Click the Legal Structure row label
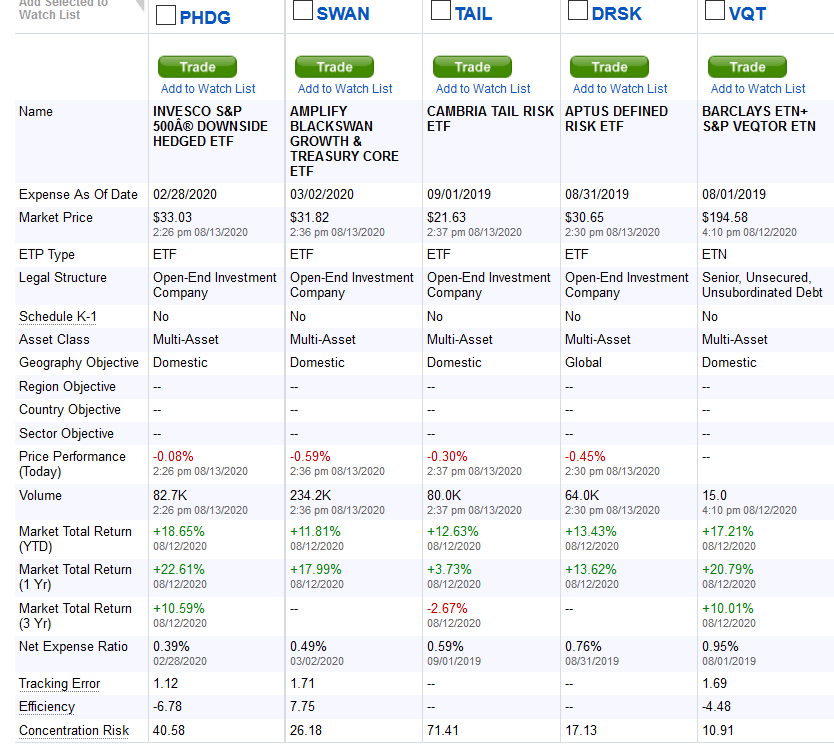This screenshot has width=834, height=745. (62, 278)
